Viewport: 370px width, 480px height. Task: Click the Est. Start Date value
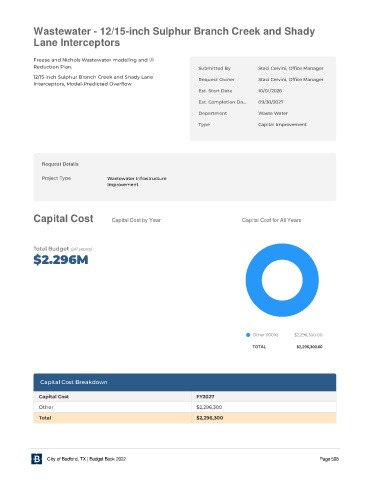(270, 91)
